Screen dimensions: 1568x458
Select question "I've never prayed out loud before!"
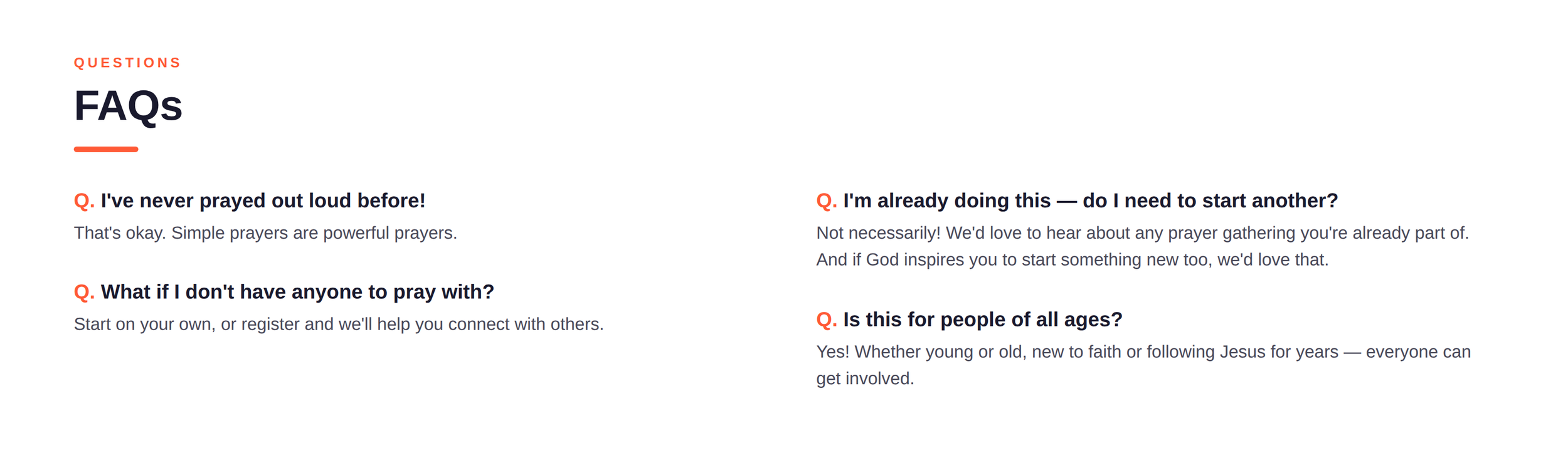point(263,200)
